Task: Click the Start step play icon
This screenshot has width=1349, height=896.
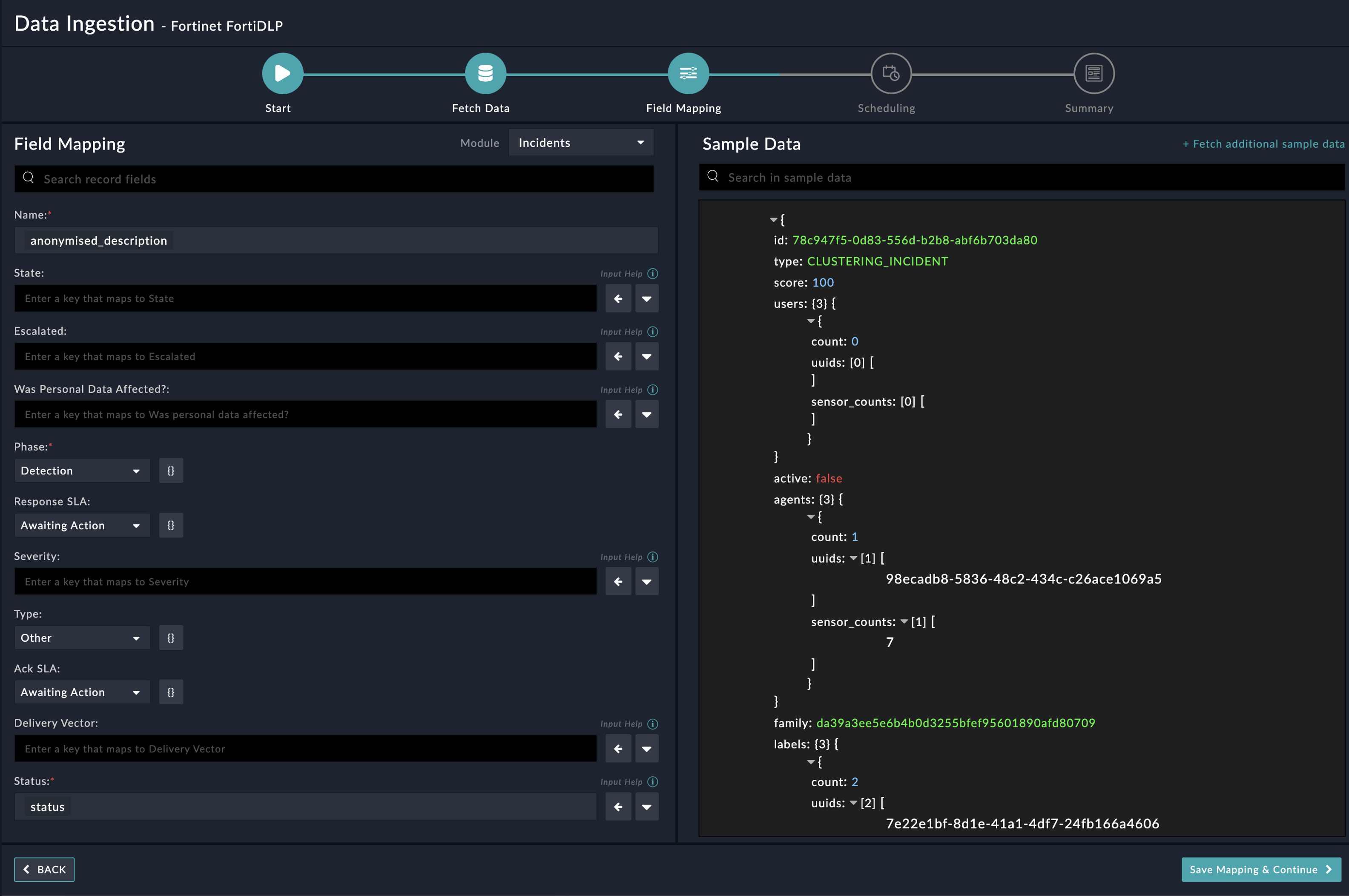Action: click(282, 73)
